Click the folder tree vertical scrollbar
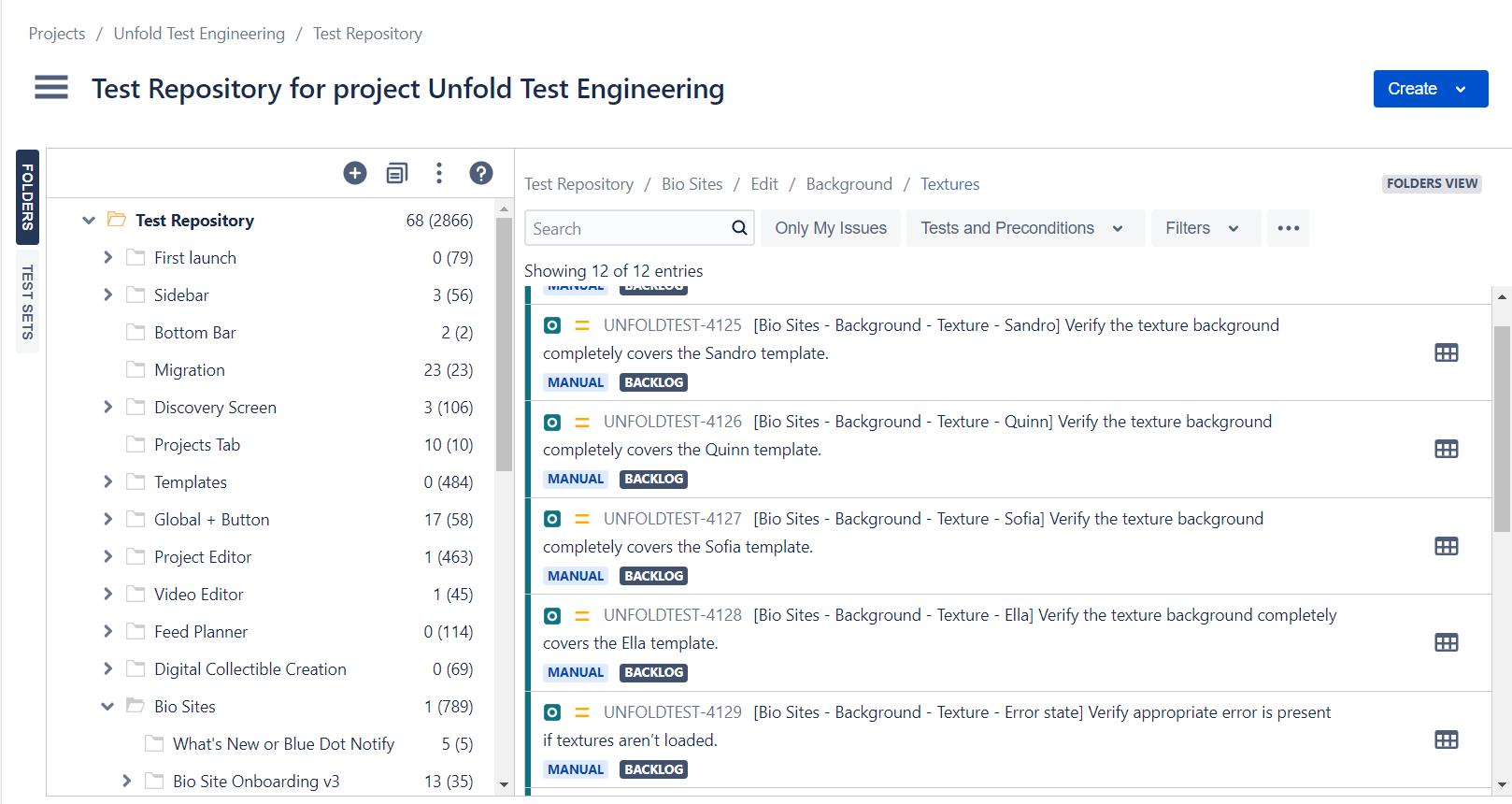The width and height of the screenshot is (1512, 804). (x=505, y=344)
